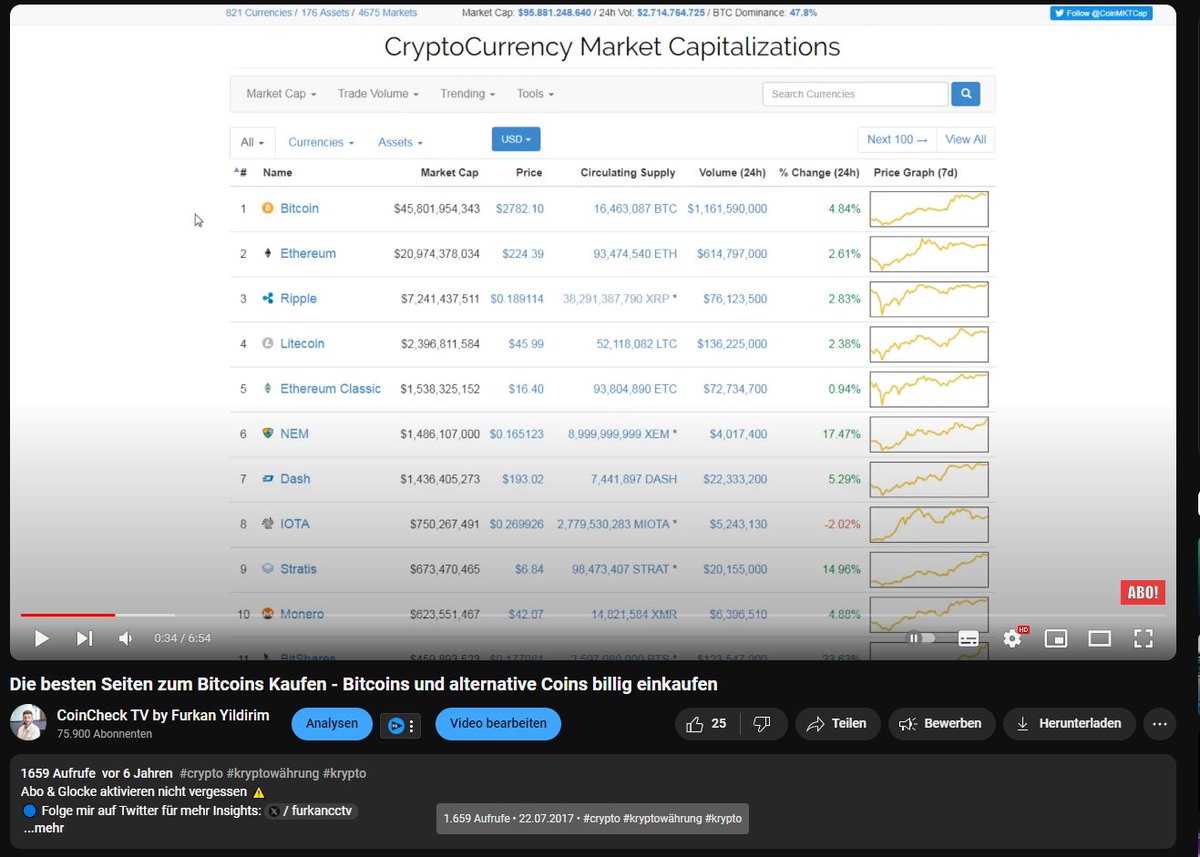Click the NEM shield icon

[x=267, y=433]
